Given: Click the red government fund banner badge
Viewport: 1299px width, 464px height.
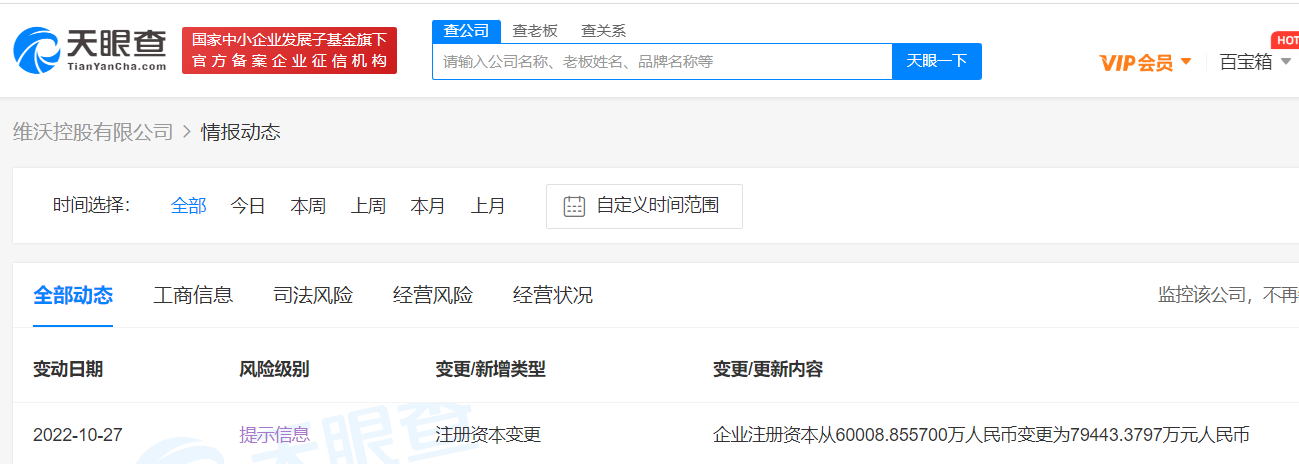Looking at the screenshot, I should pyautogui.click(x=289, y=51).
